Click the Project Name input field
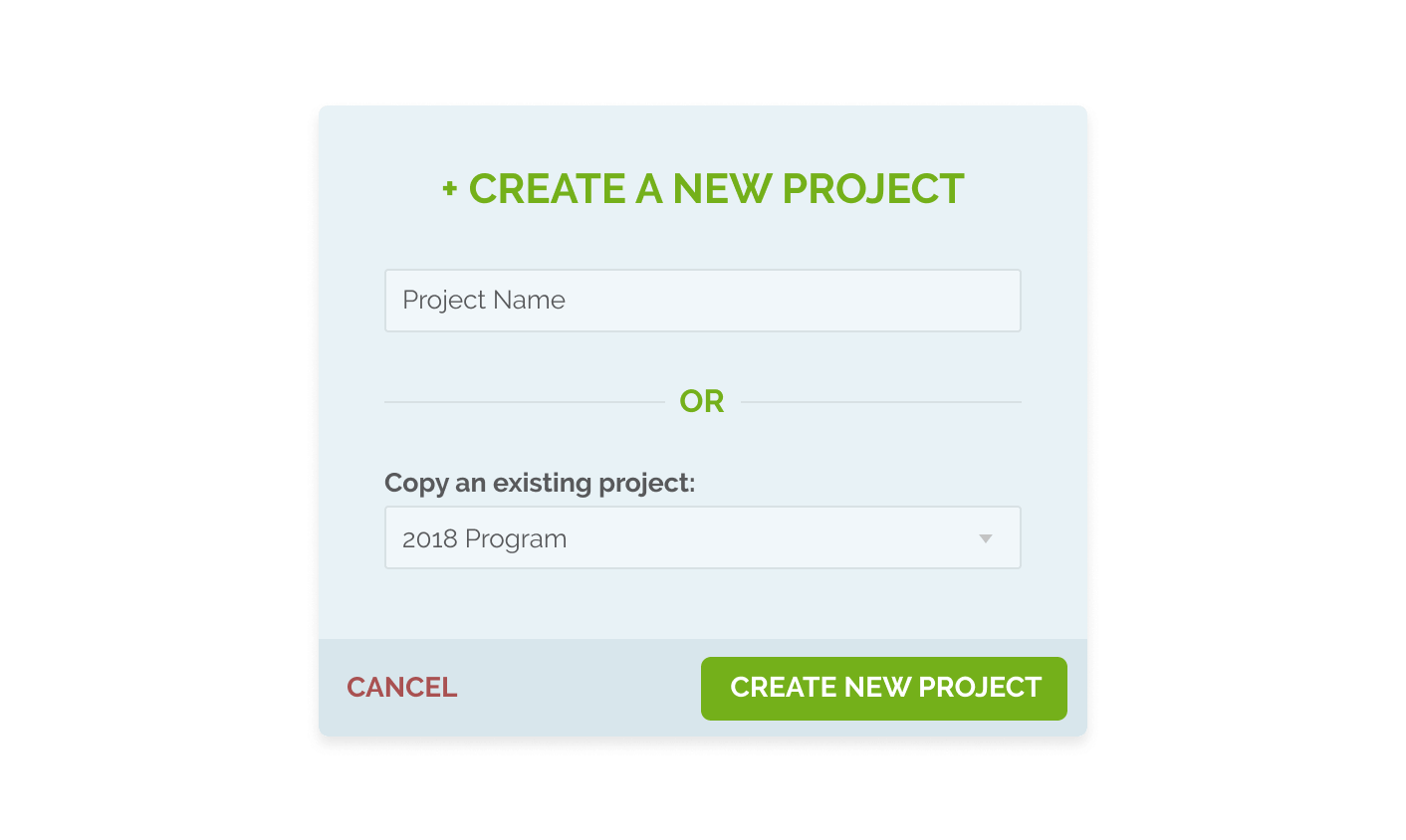 702,301
